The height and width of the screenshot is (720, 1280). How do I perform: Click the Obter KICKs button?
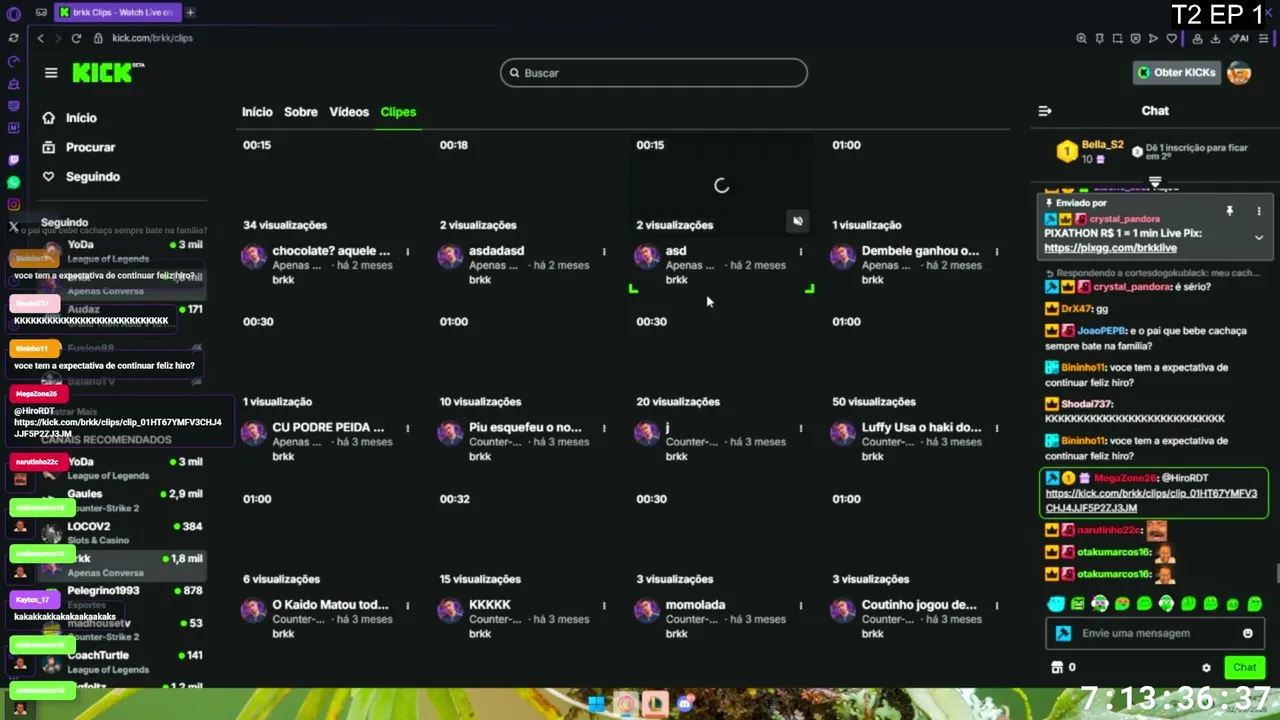1176,72
